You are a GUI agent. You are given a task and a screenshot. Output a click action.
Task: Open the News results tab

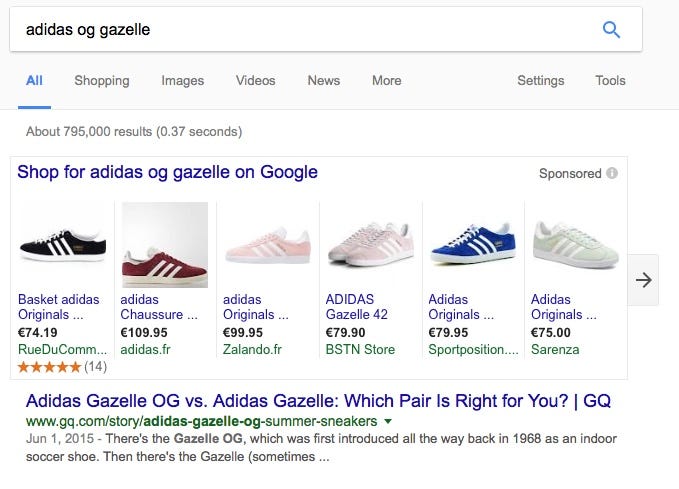324,81
